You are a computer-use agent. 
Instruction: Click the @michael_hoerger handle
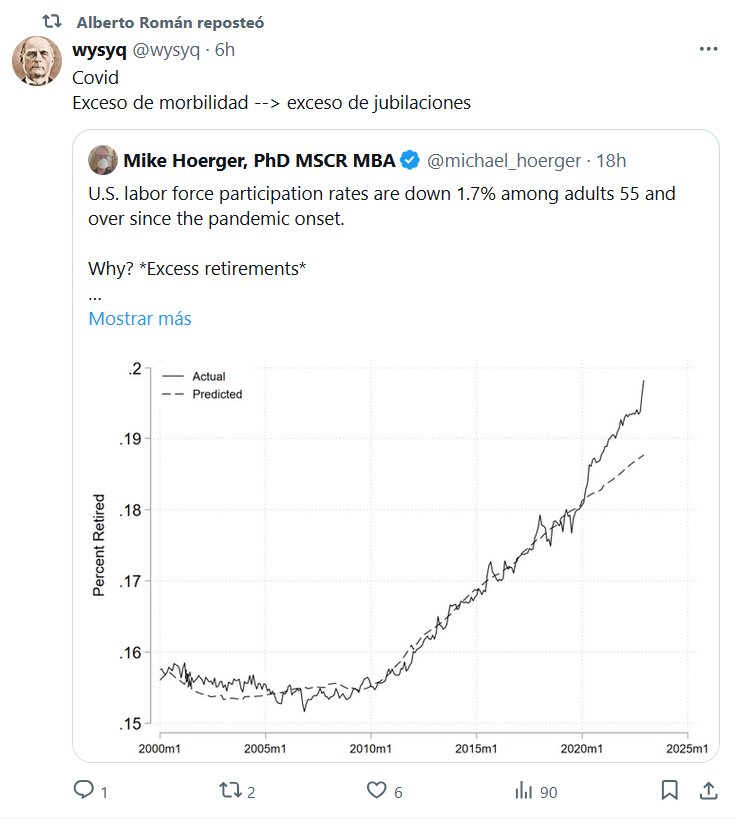point(502,160)
